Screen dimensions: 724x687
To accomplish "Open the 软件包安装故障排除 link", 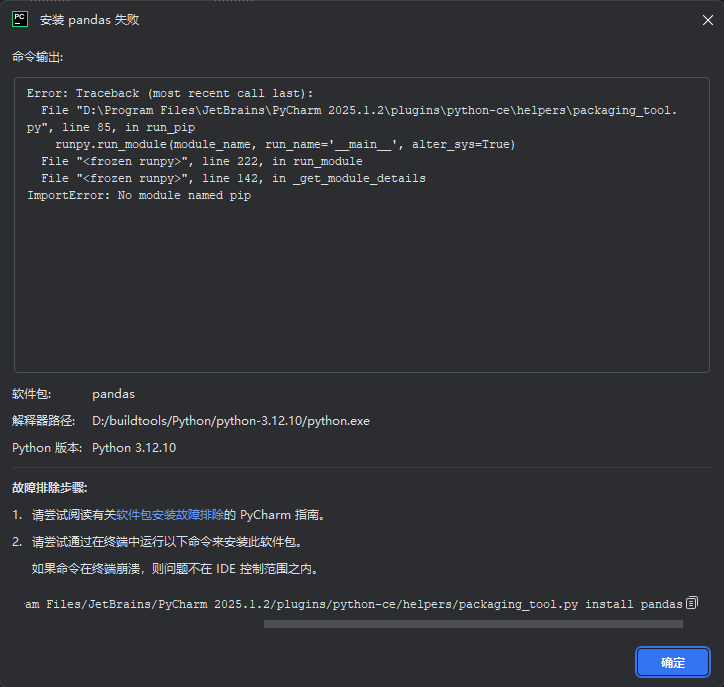I will pos(169,515).
